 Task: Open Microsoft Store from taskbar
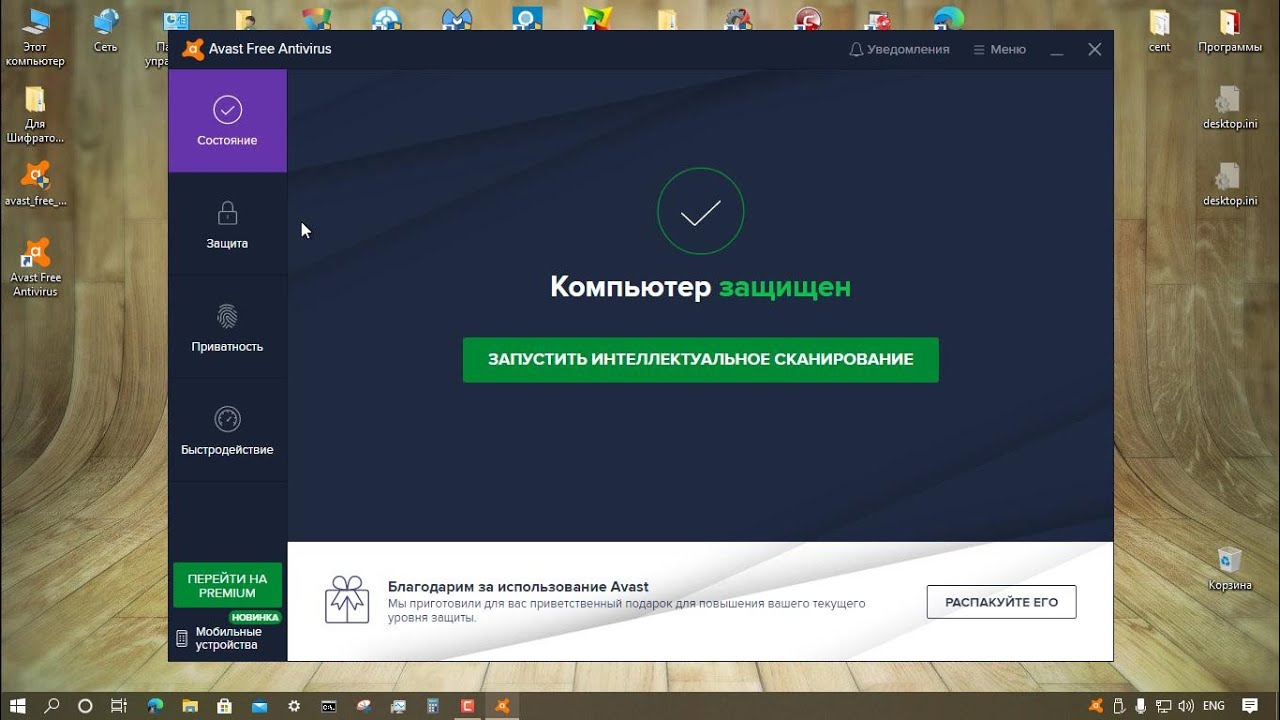coord(224,706)
